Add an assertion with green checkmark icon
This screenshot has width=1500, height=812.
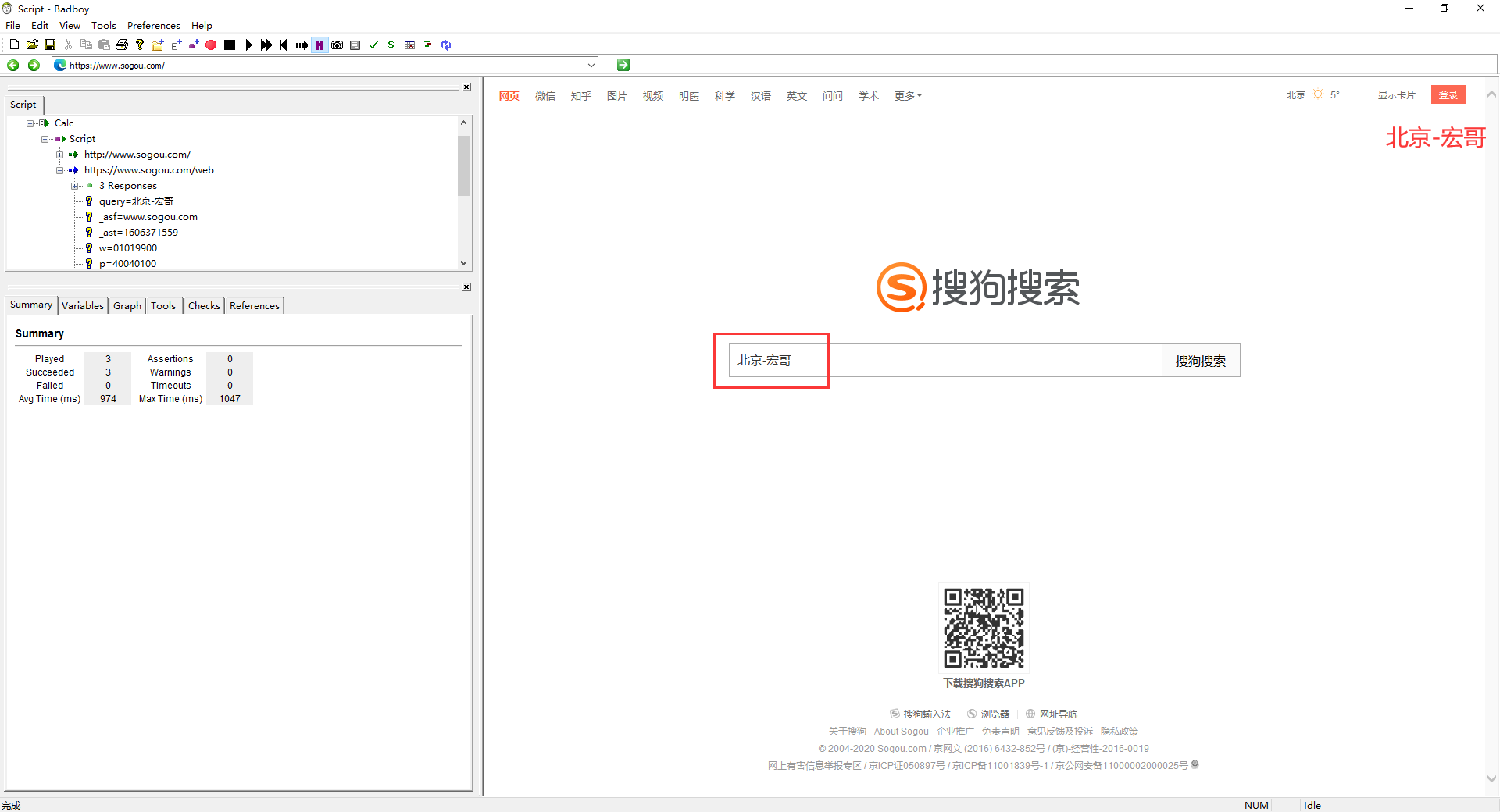pos(373,45)
